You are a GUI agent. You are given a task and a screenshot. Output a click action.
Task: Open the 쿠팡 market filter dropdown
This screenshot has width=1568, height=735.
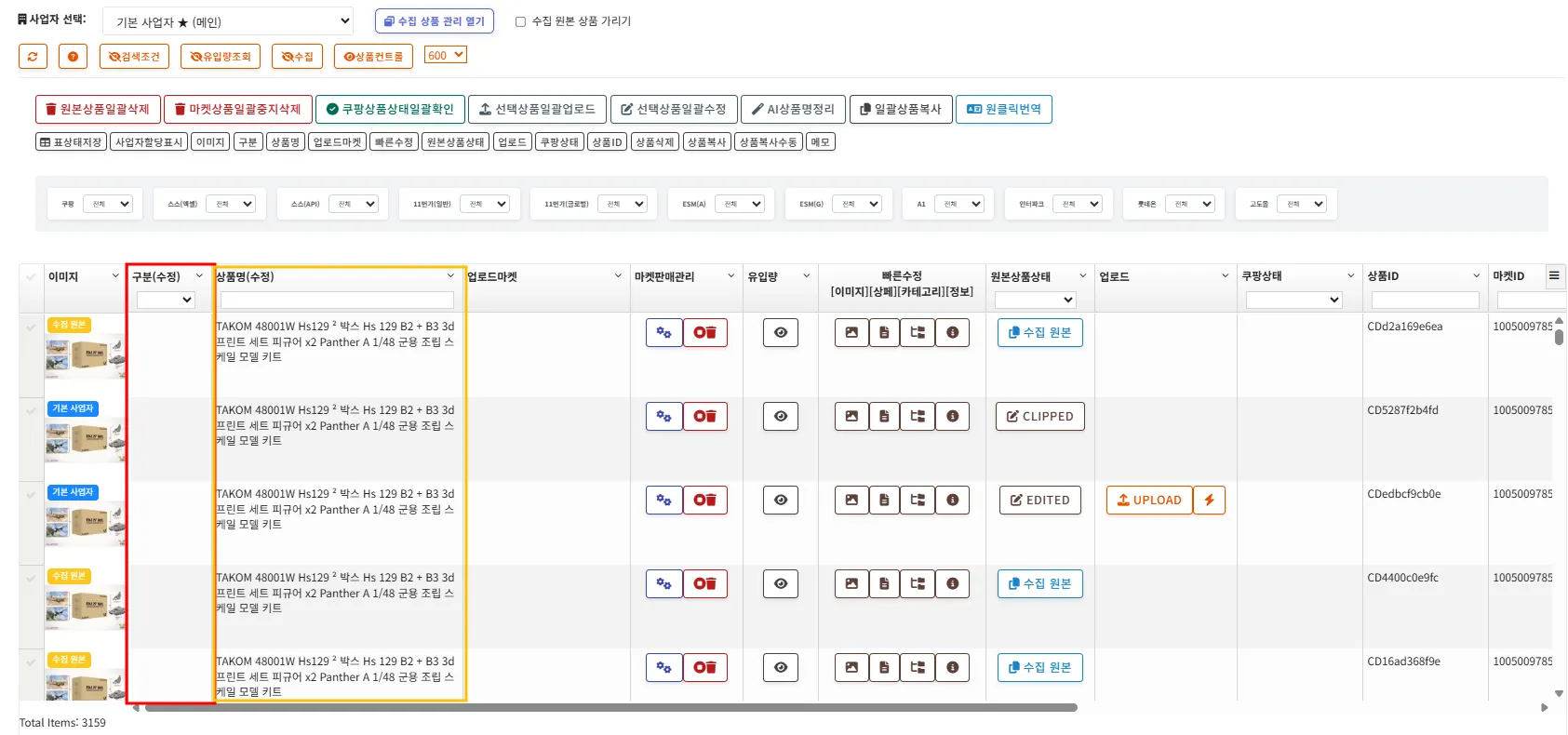(x=108, y=204)
